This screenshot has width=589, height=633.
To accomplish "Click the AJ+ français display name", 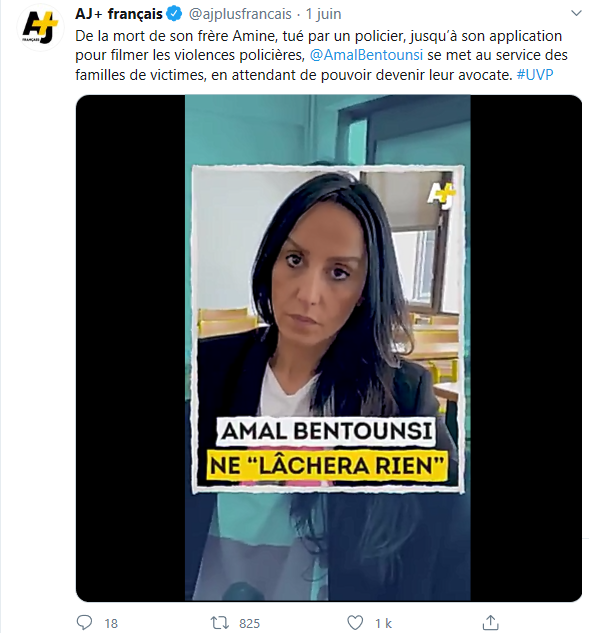I will [119, 14].
